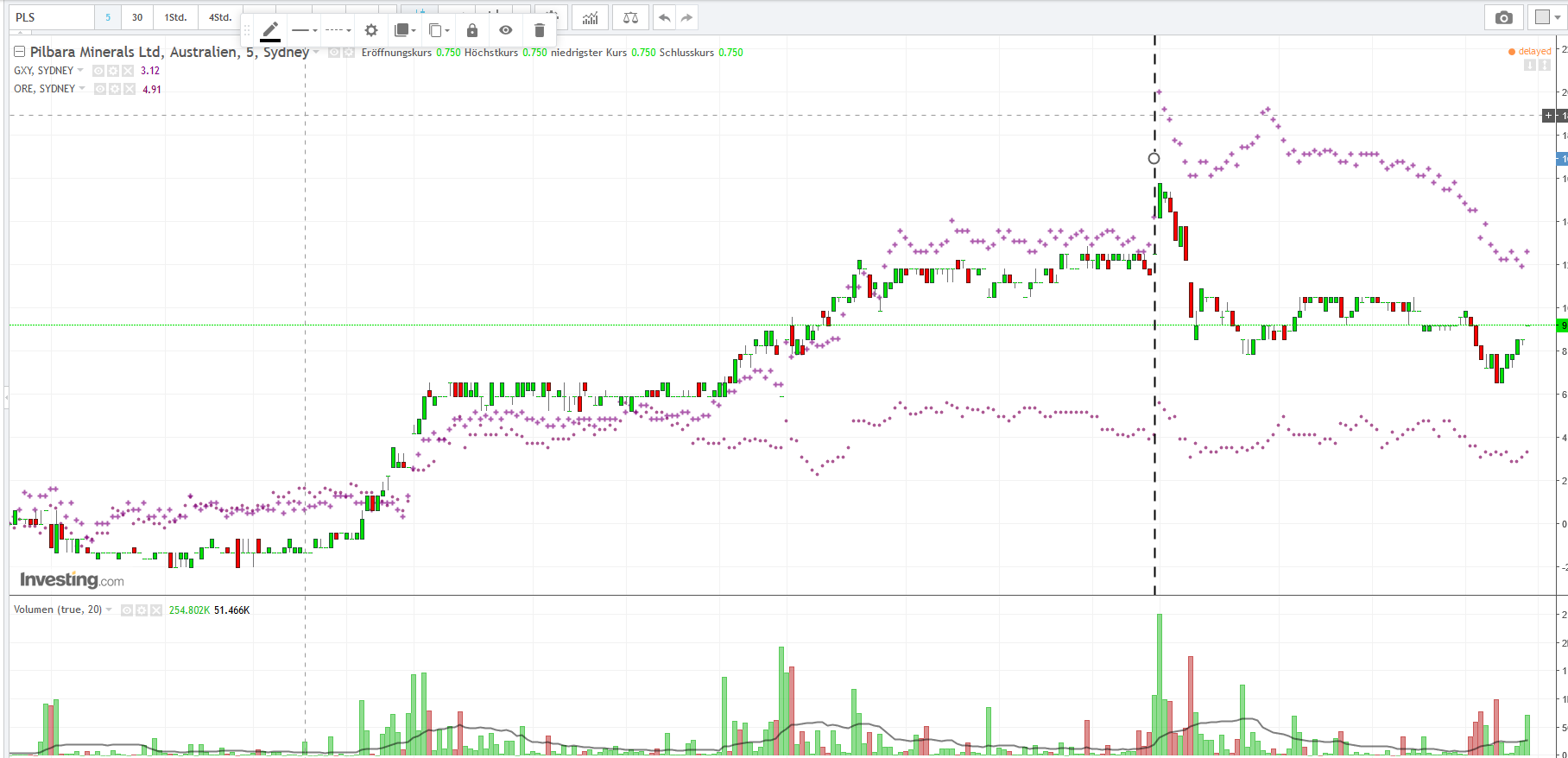The width and height of the screenshot is (1568, 758).
Task: Switch to the 1Std. interval
Action: 176,17
